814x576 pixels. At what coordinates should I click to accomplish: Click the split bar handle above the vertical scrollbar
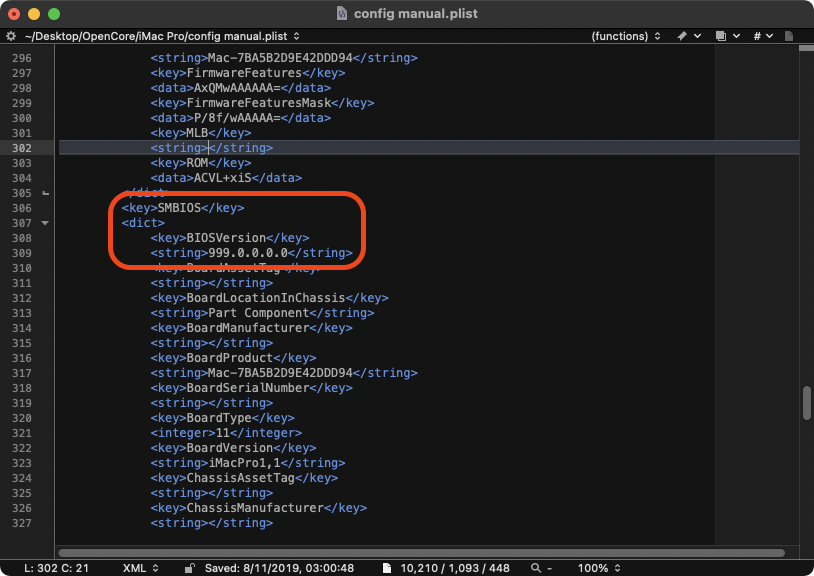pos(806,48)
